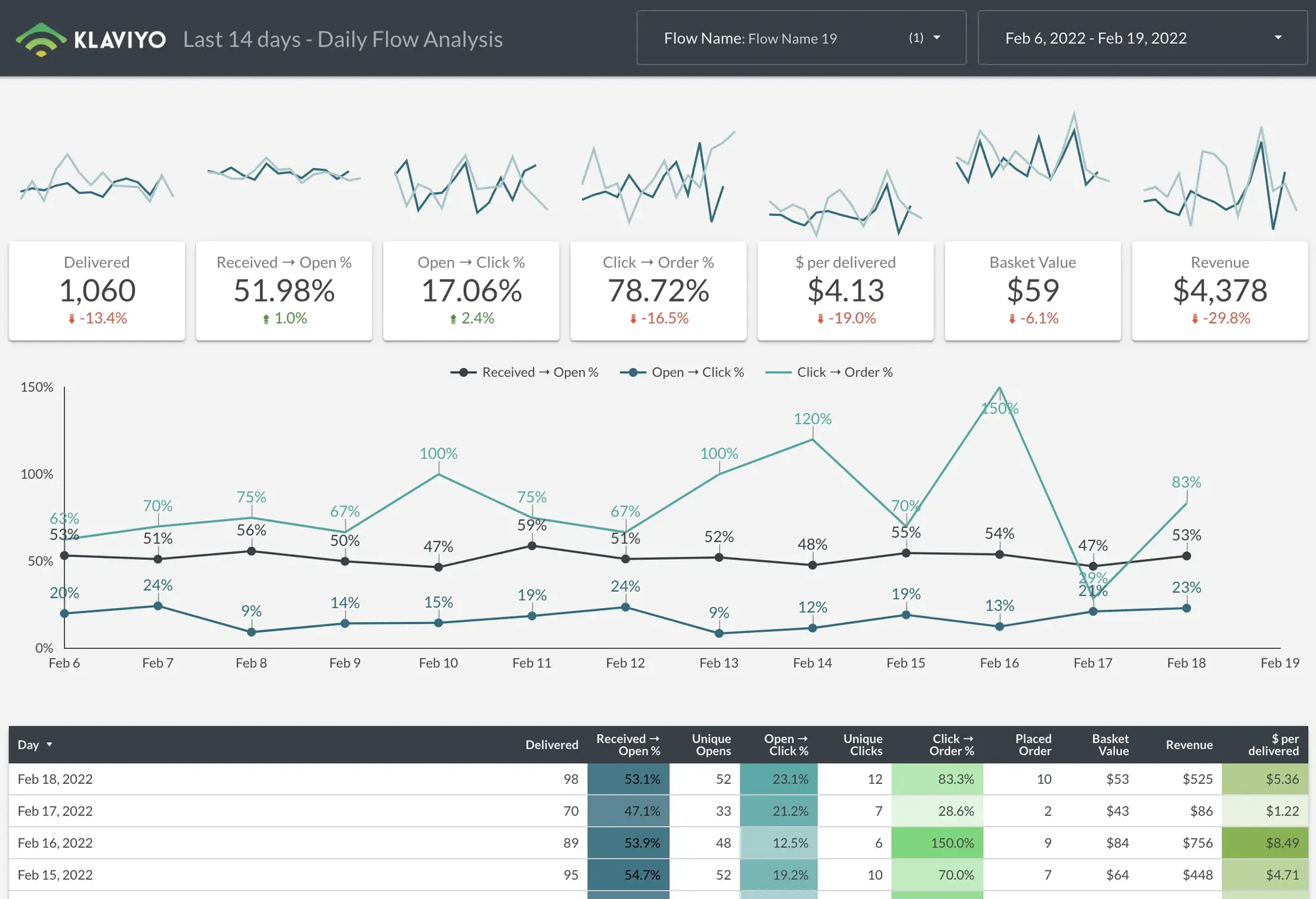Screen dimensions: 1316x899
Task: Select the Feb 16, 2022 table row
Action: 658,843
